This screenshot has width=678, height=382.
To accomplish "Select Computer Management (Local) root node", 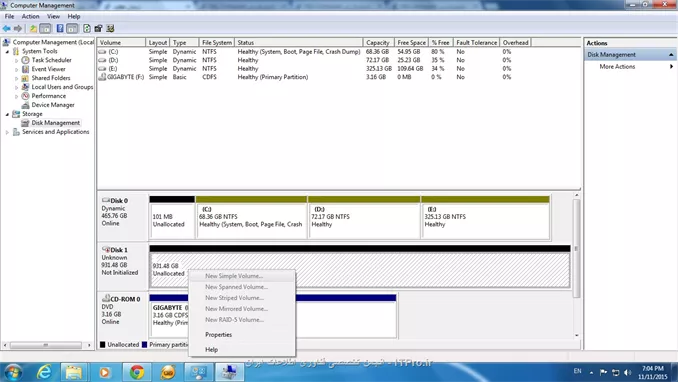I will tap(53, 42).
